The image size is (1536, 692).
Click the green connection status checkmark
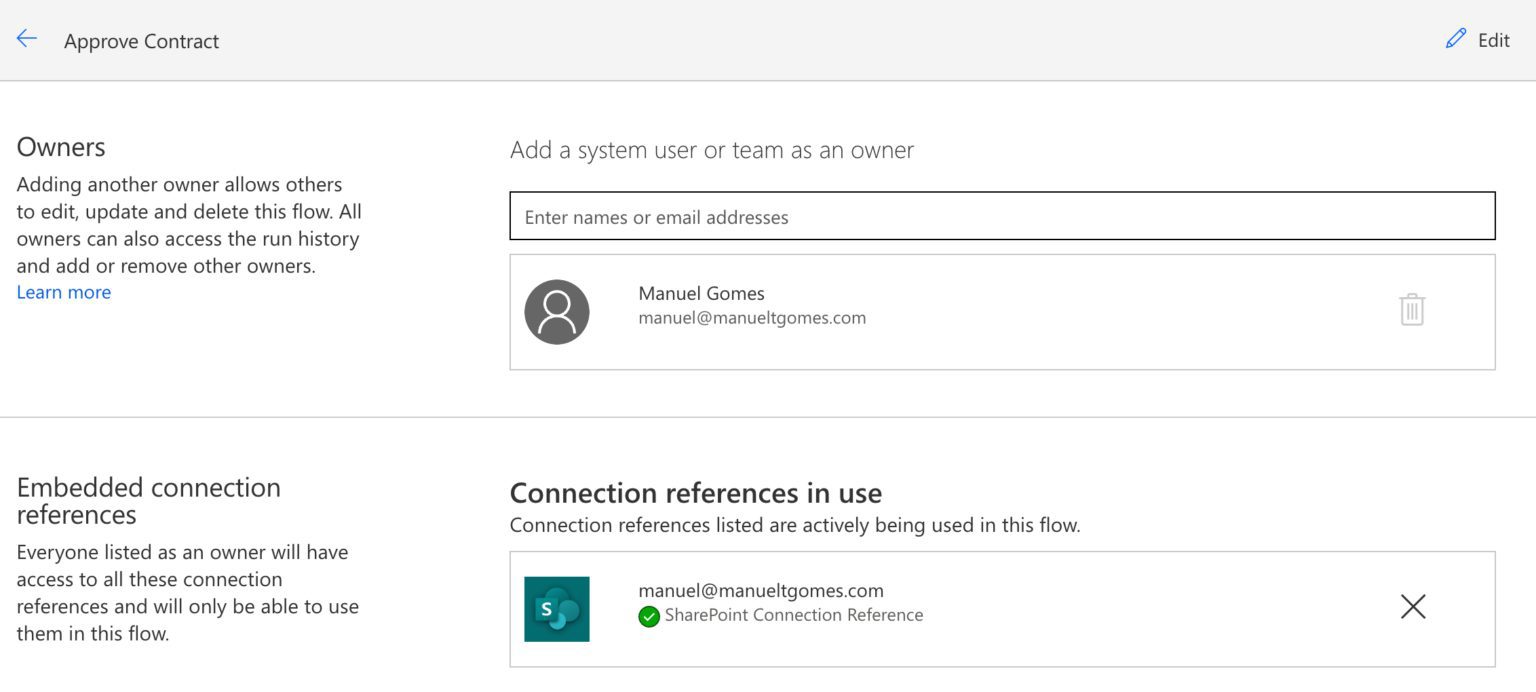pyautogui.click(x=648, y=616)
